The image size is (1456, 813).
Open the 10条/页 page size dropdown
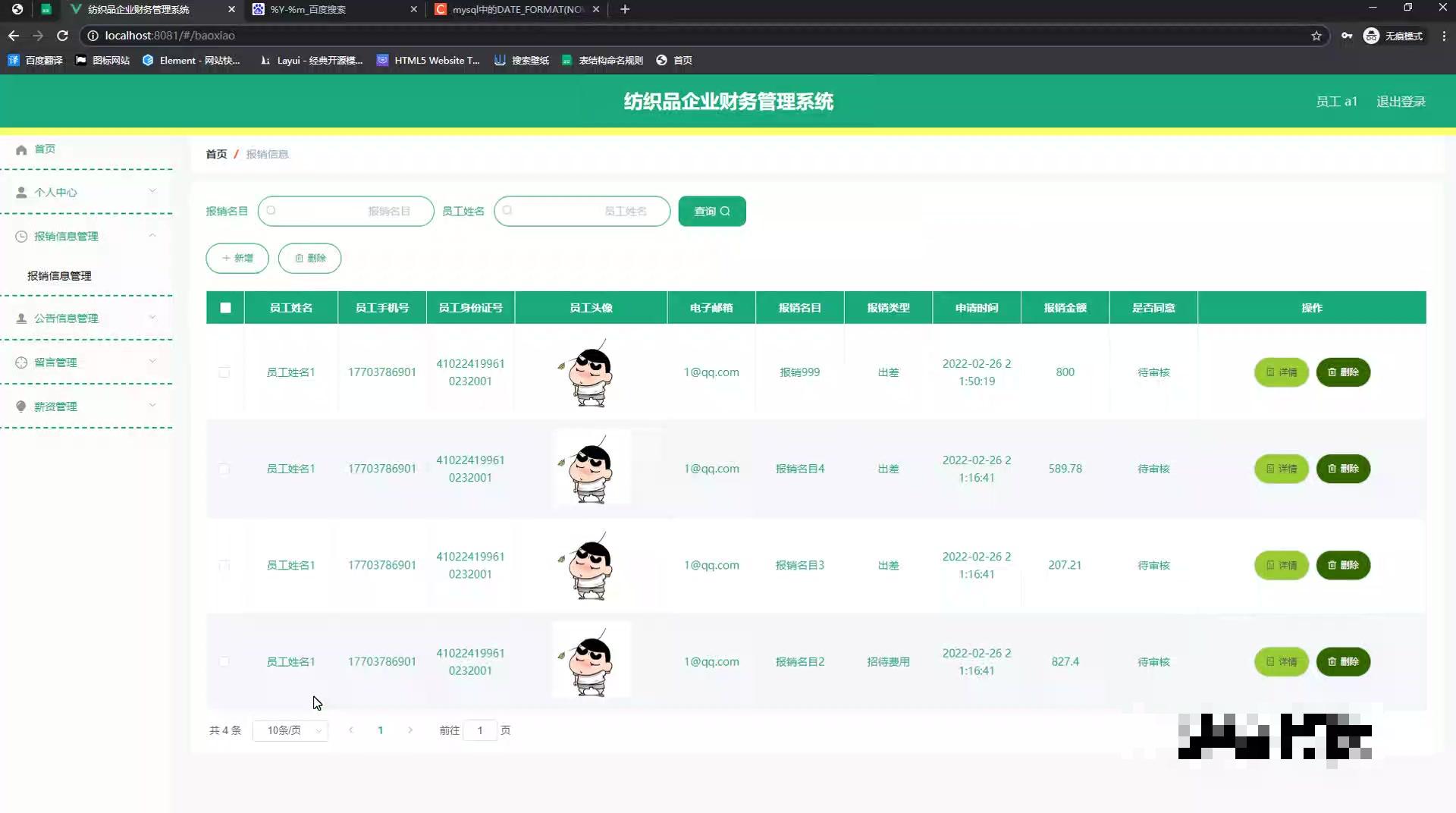(290, 730)
